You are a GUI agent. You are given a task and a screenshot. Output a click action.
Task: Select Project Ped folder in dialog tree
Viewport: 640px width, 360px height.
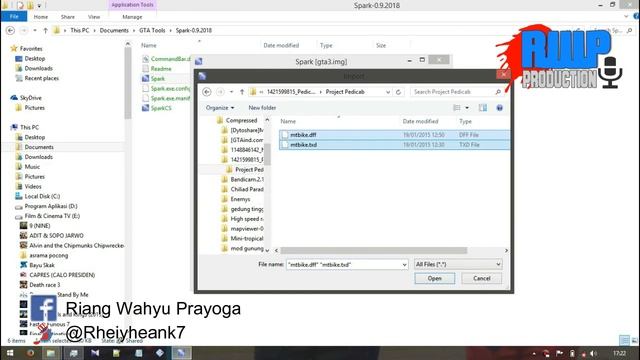pyautogui.click(x=249, y=169)
